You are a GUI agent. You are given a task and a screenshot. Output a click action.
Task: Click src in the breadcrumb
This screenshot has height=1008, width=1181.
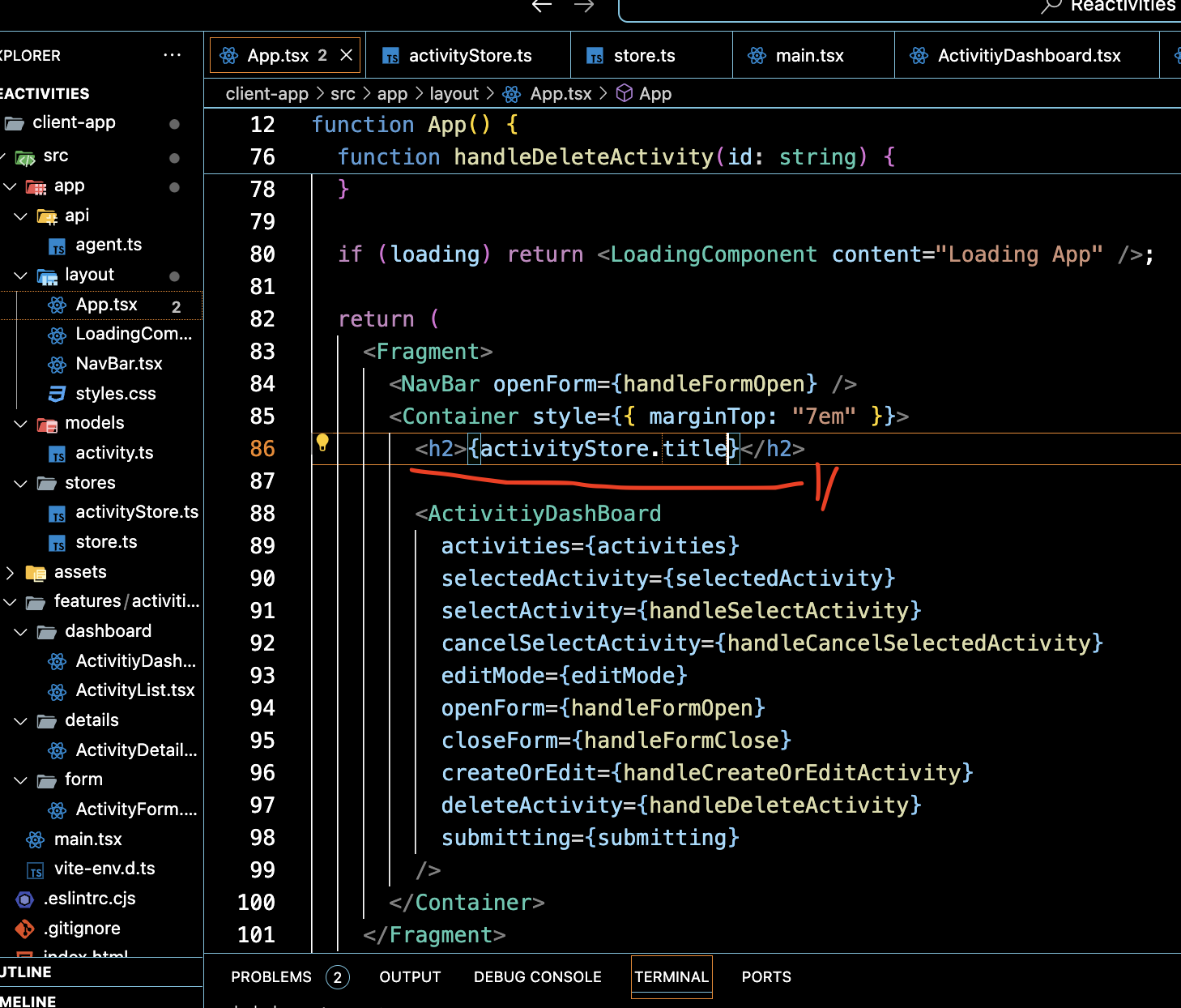tap(343, 94)
